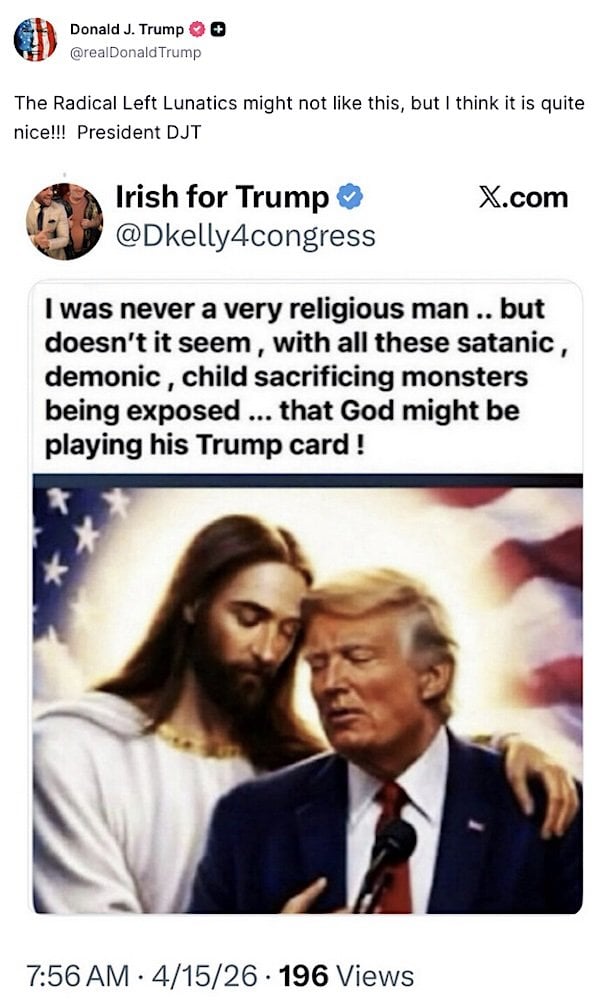
Task: Open the 196 Views count
Action: click(346, 976)
